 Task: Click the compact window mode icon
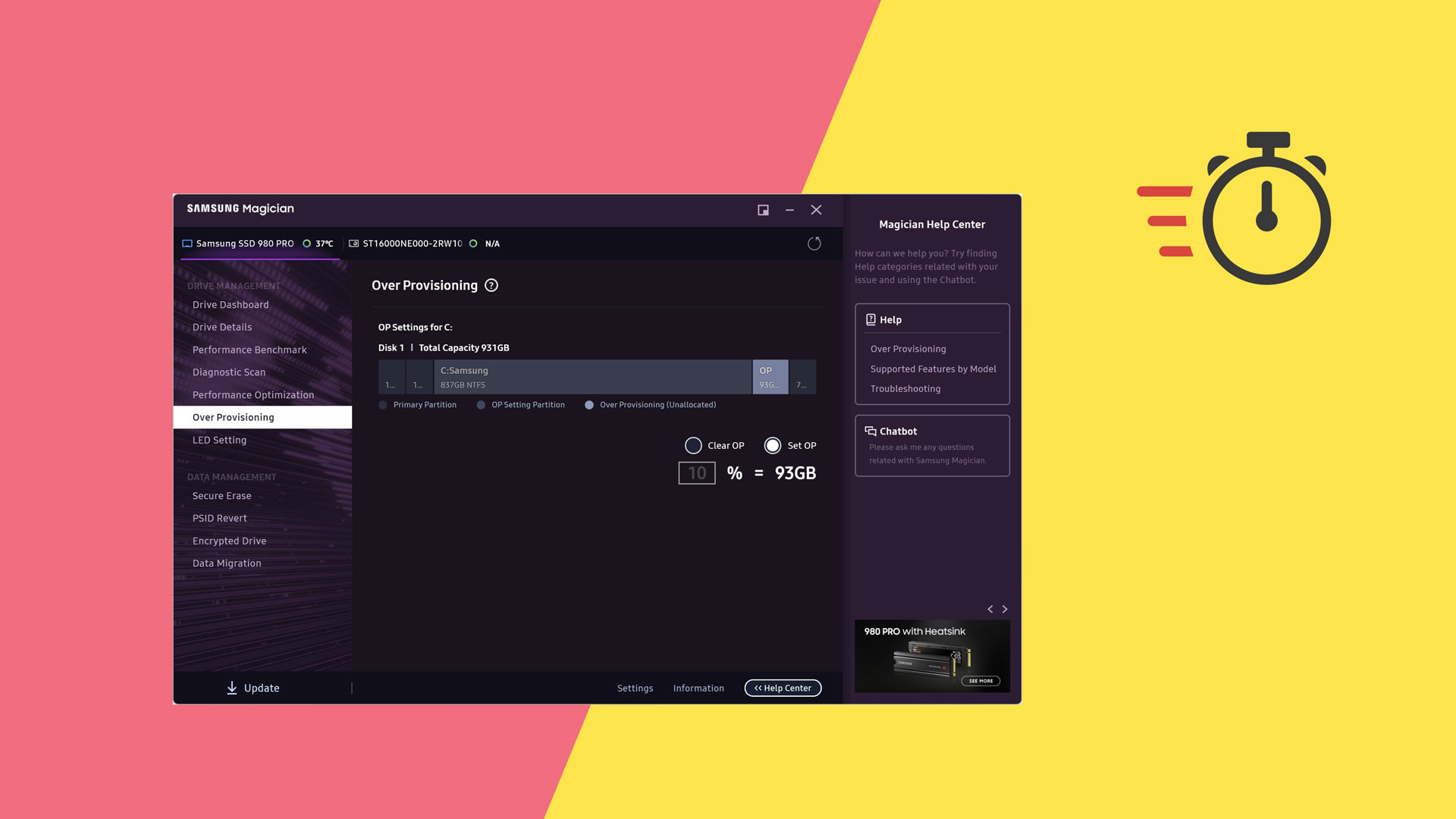[x=763, y=210]
